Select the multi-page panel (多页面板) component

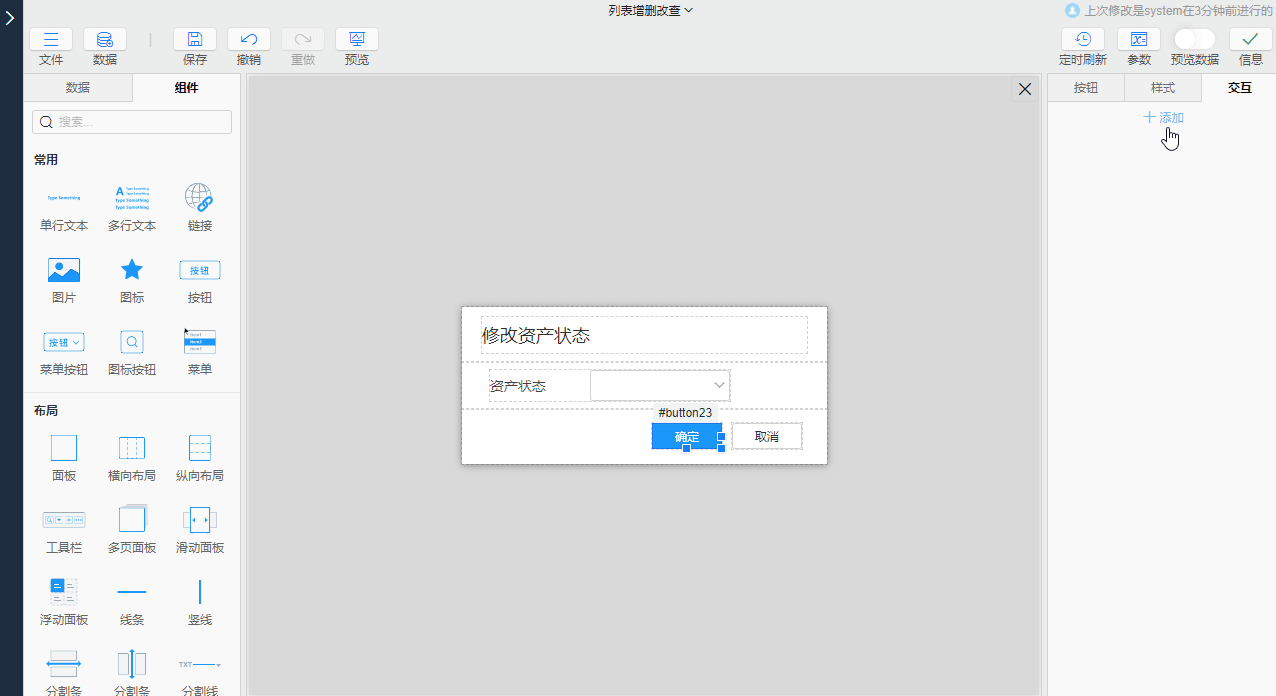tap(132, 520)
